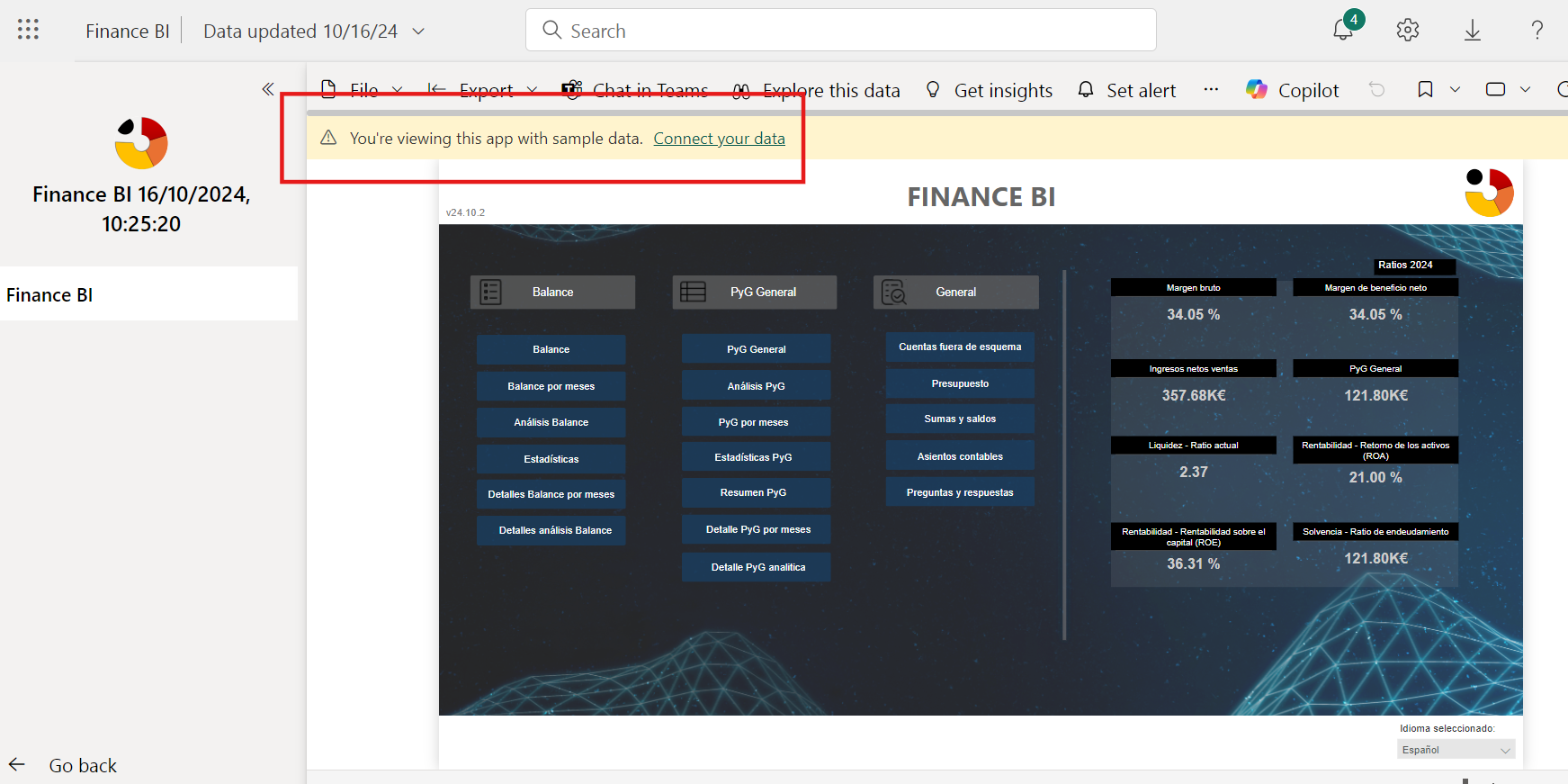This screenshot has height=784, width=1568.
Task: Click the Liquidez ratio value 2.37
Action: click(x=1194, y=472)
